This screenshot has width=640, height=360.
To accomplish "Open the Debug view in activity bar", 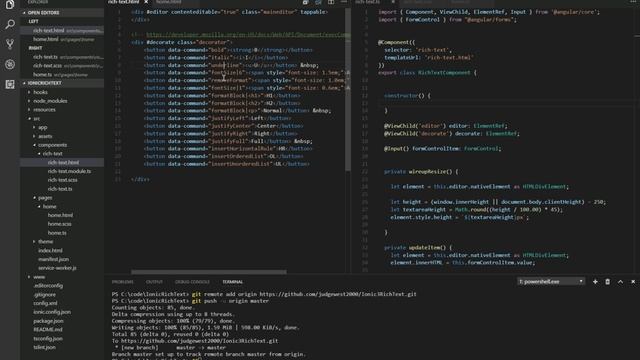I will pos(10,64).
